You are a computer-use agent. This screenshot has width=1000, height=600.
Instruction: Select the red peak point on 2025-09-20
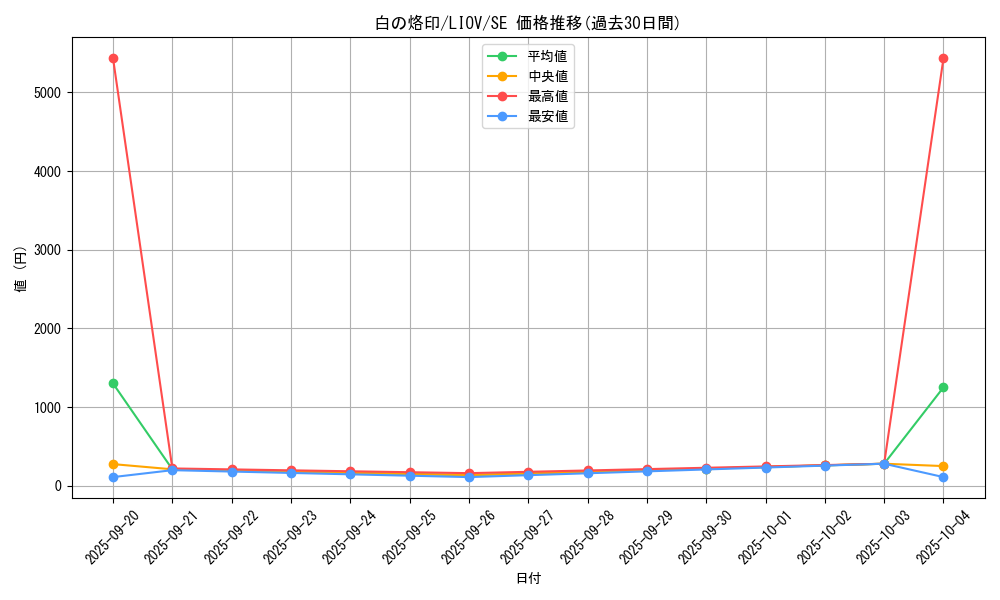(x=113, y=58)
